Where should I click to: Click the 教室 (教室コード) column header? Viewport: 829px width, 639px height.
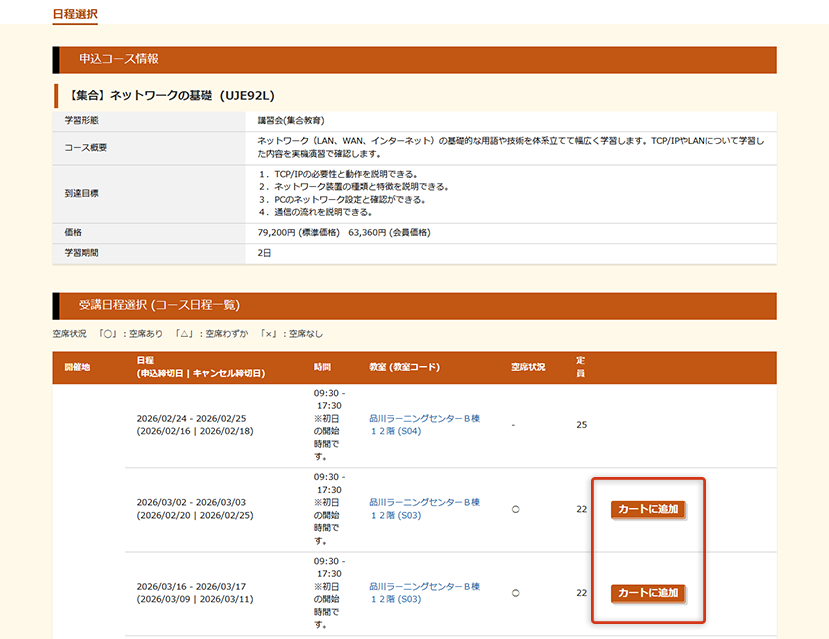coord(404,367)
